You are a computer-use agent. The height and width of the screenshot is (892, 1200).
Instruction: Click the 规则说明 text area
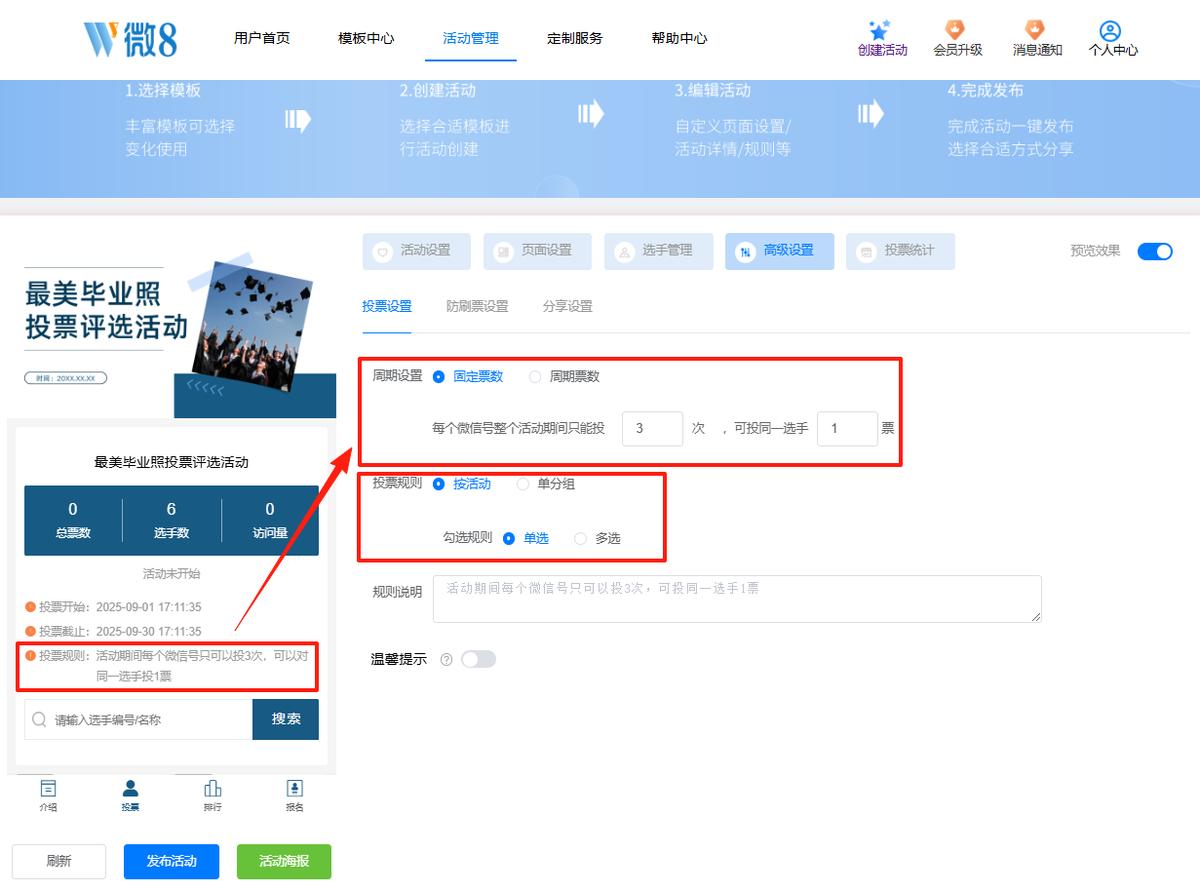pos(737,599)
